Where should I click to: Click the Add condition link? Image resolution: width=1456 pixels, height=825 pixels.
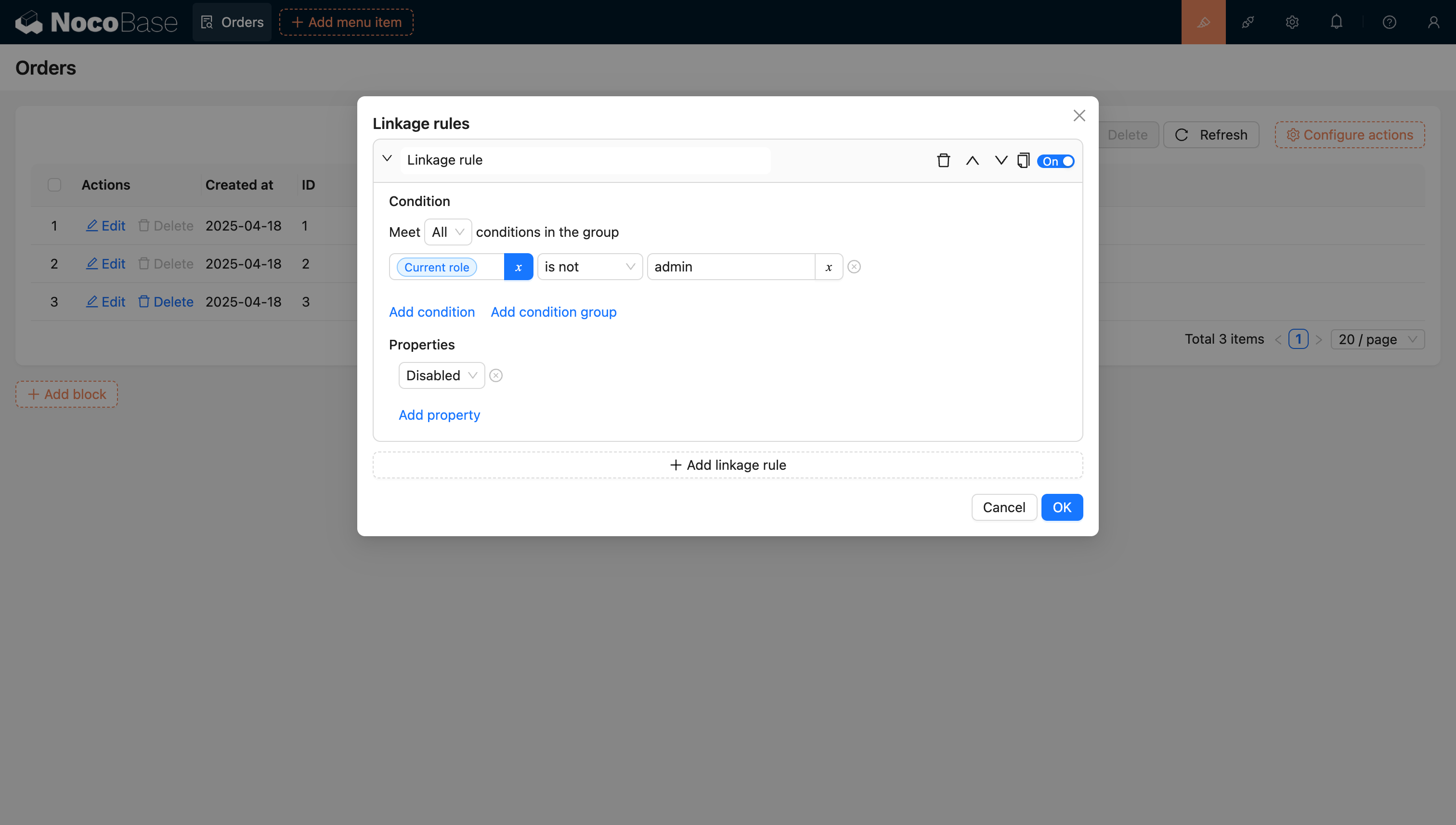(x=432, y=312)
